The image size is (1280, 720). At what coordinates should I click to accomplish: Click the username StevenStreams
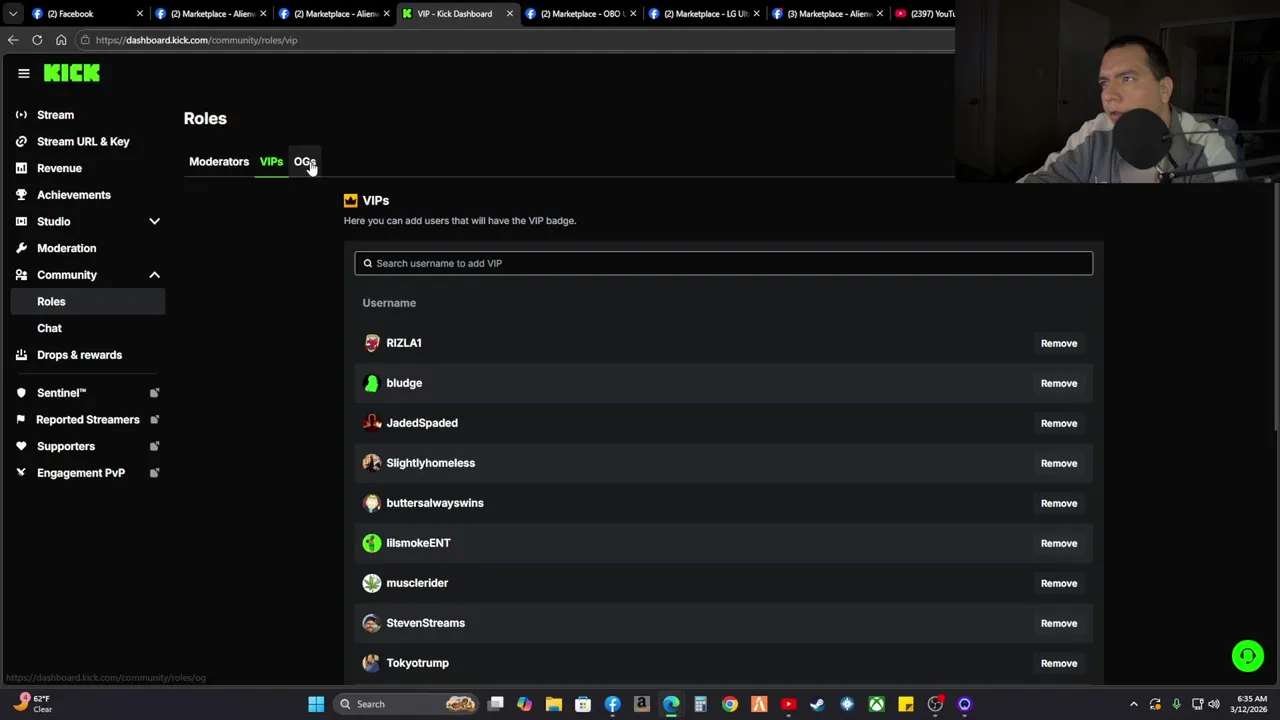425,623
